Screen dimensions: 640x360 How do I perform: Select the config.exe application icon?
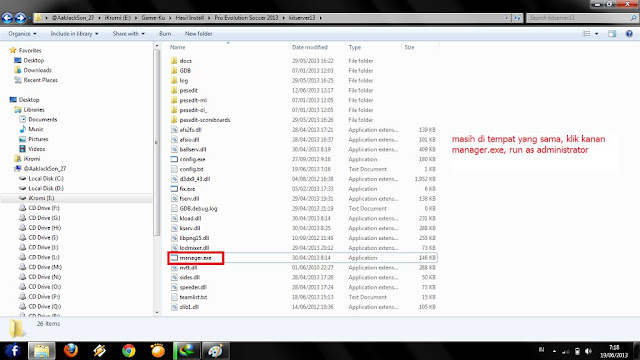tap(174, 159)
